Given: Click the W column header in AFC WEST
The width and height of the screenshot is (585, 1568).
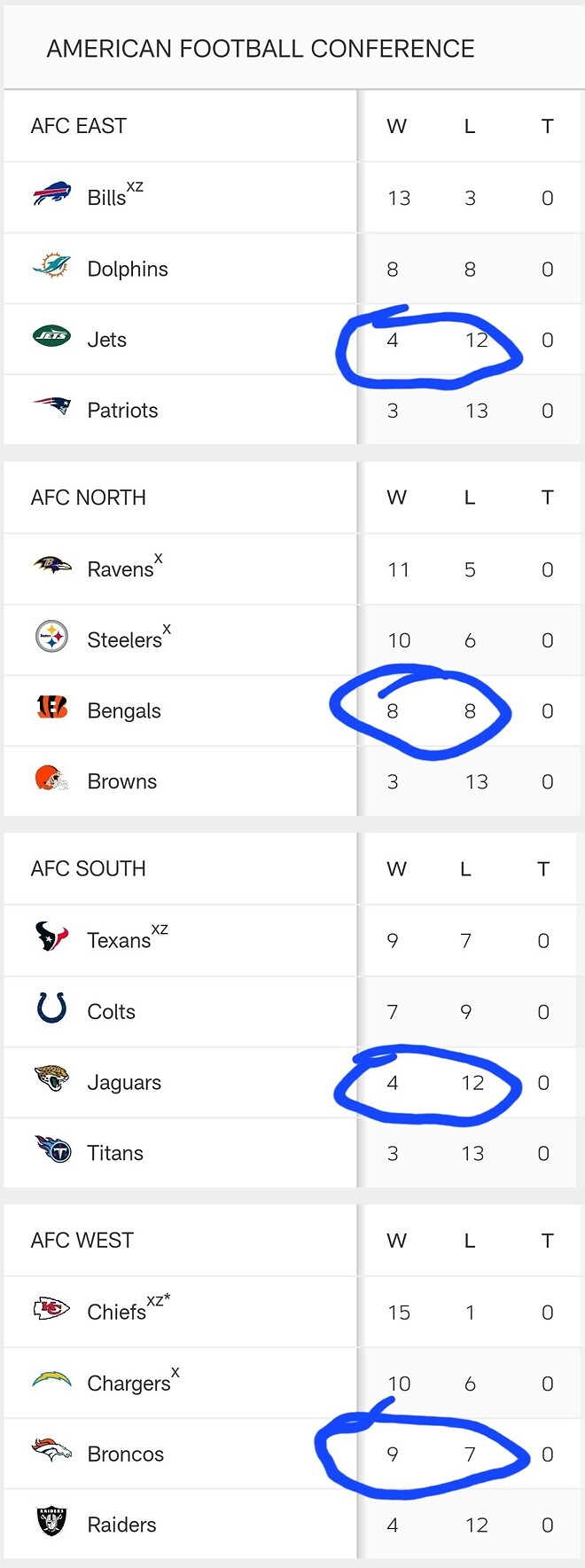Looking at the screenshot, I should point(396,1241).
